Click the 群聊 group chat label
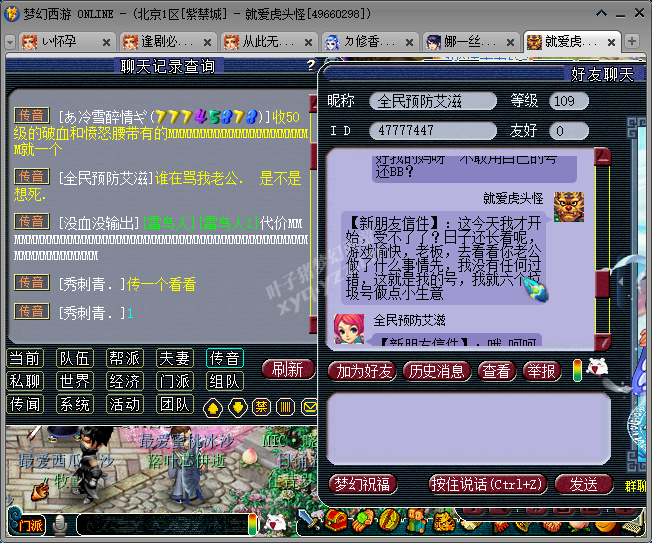This screenshot has width=652, height=543. click(x=635, y=486)
